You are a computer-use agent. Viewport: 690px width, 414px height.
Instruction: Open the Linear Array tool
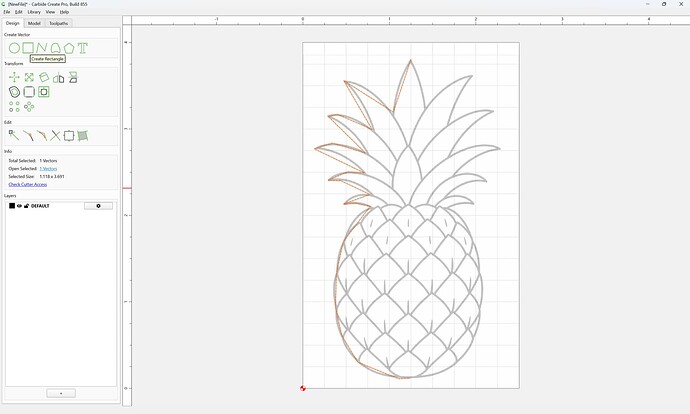[x=14, y=106]
